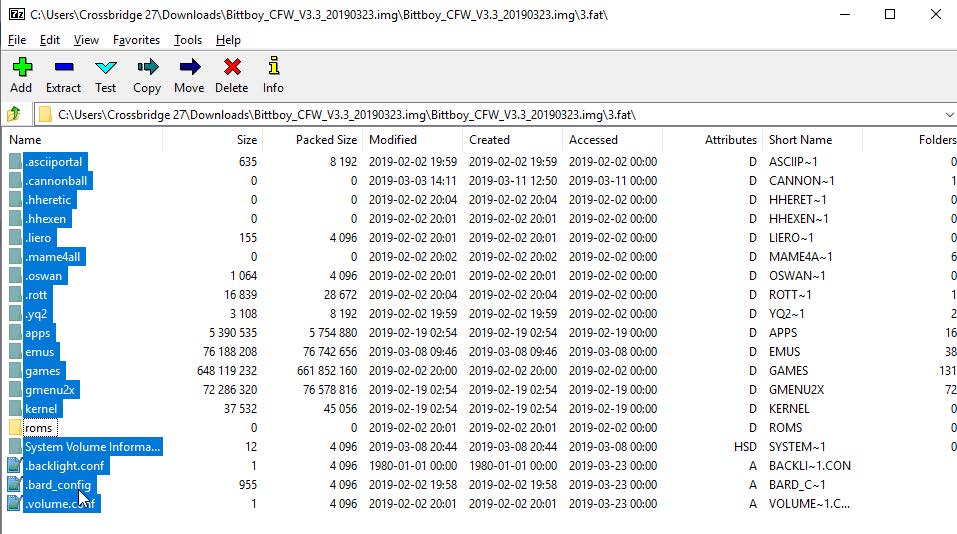Open the File menu
This screenshot has width=957, height=534.
point(16,40)
